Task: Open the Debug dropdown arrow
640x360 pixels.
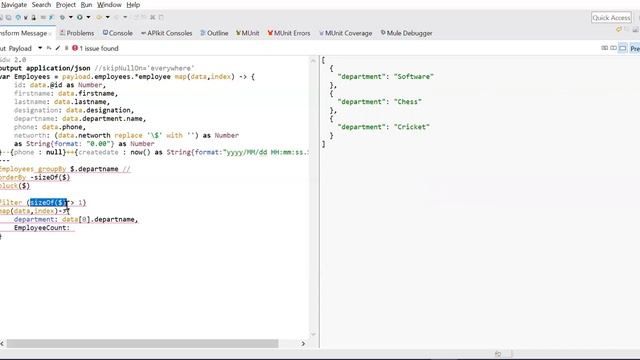Action: click(x=71, y=17)
